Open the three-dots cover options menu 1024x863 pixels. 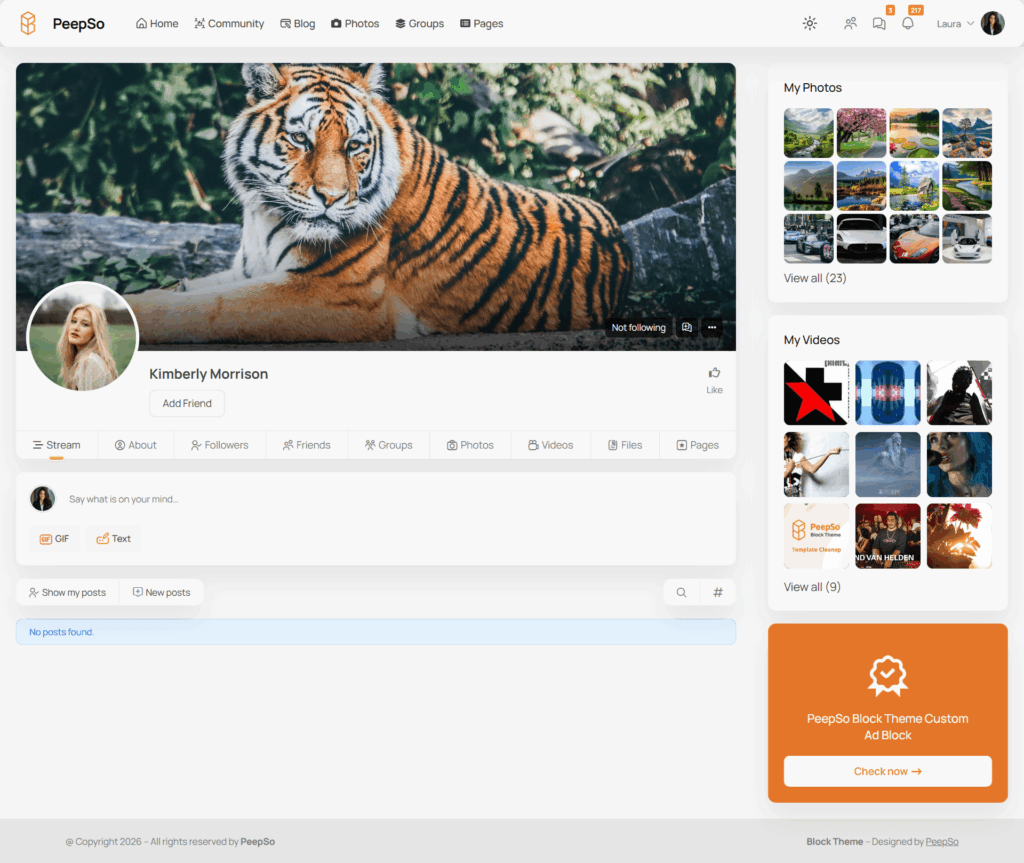click(x=712, y=327)
